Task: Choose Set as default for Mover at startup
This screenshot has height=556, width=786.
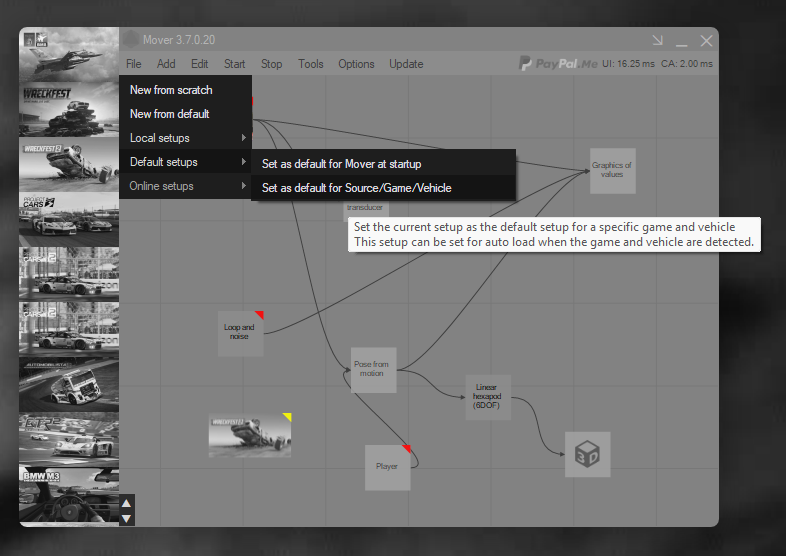Action: (x=341, y=164)
